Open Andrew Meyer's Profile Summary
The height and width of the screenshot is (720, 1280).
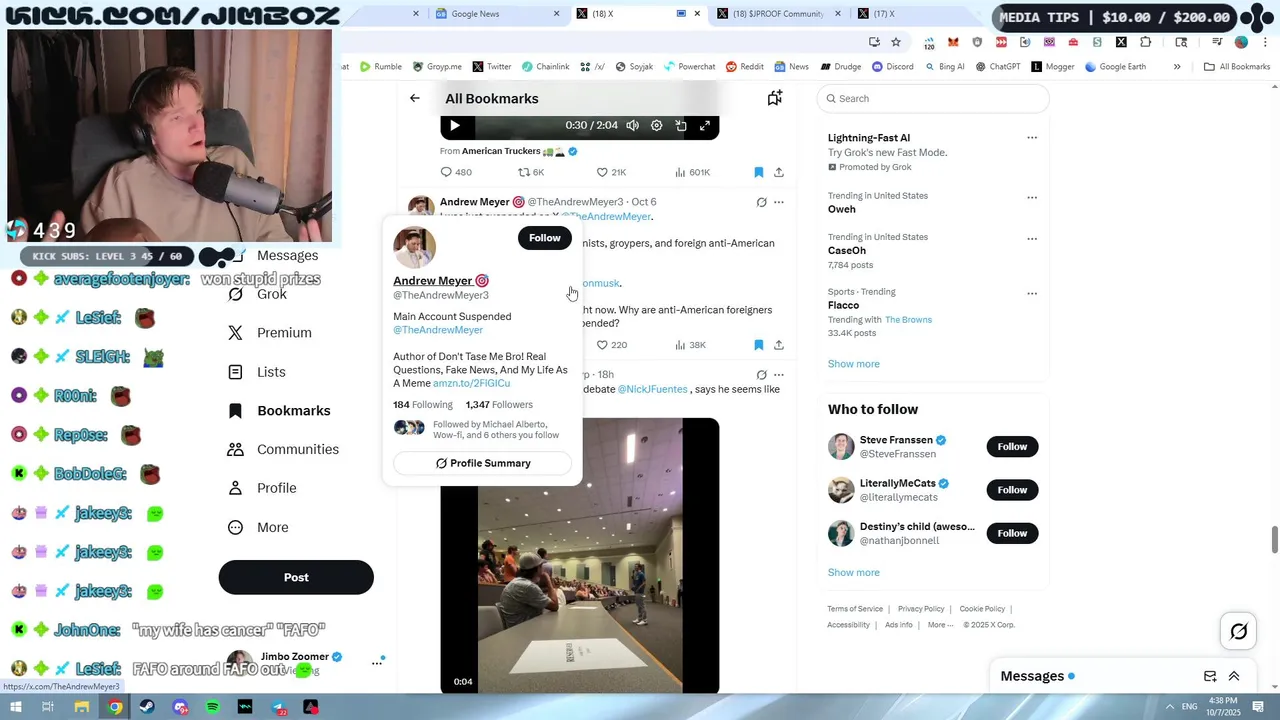pyautogui.click(x=482, y=463)
